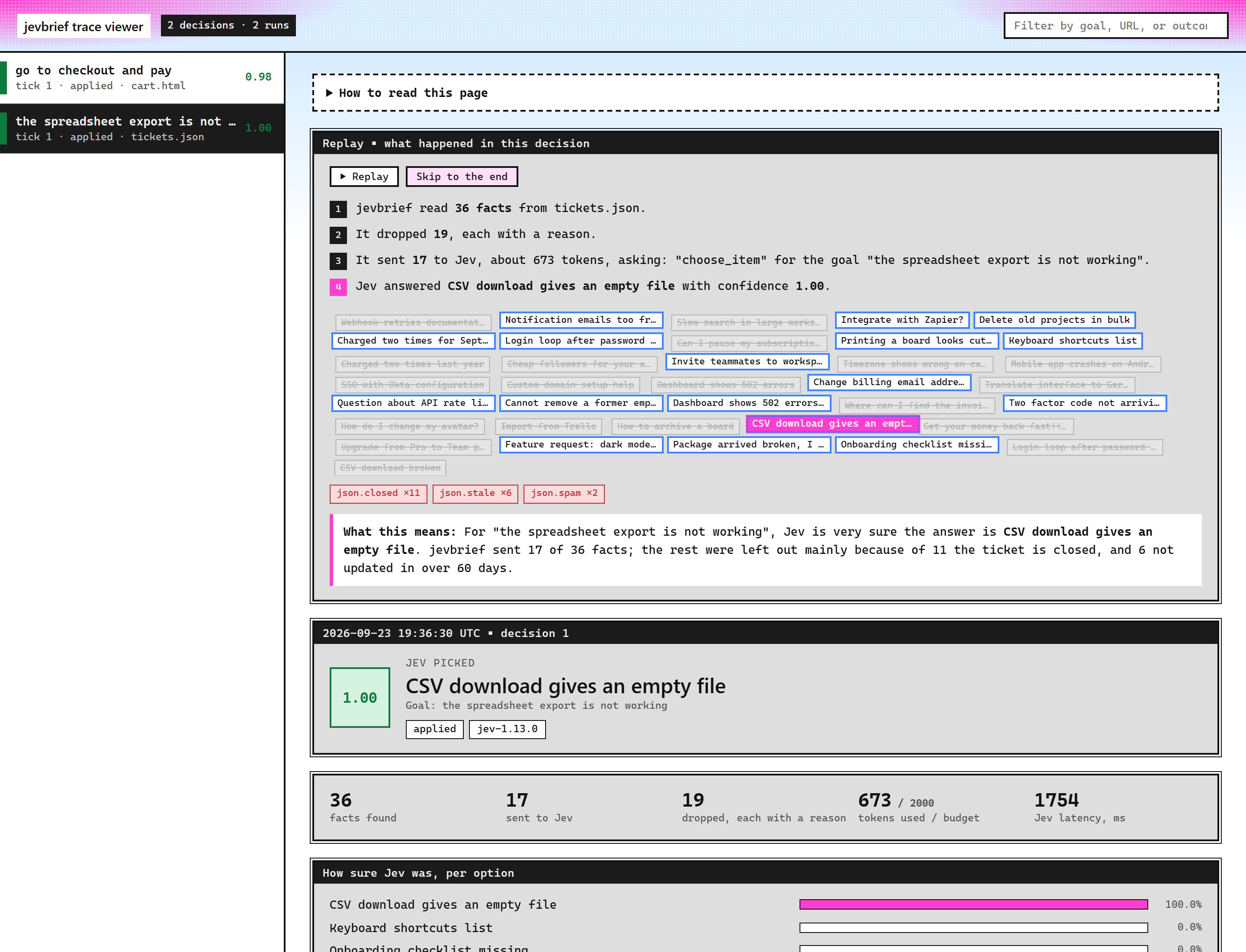Click 'Cannot remove a former emp…' chip

point(581,403)
